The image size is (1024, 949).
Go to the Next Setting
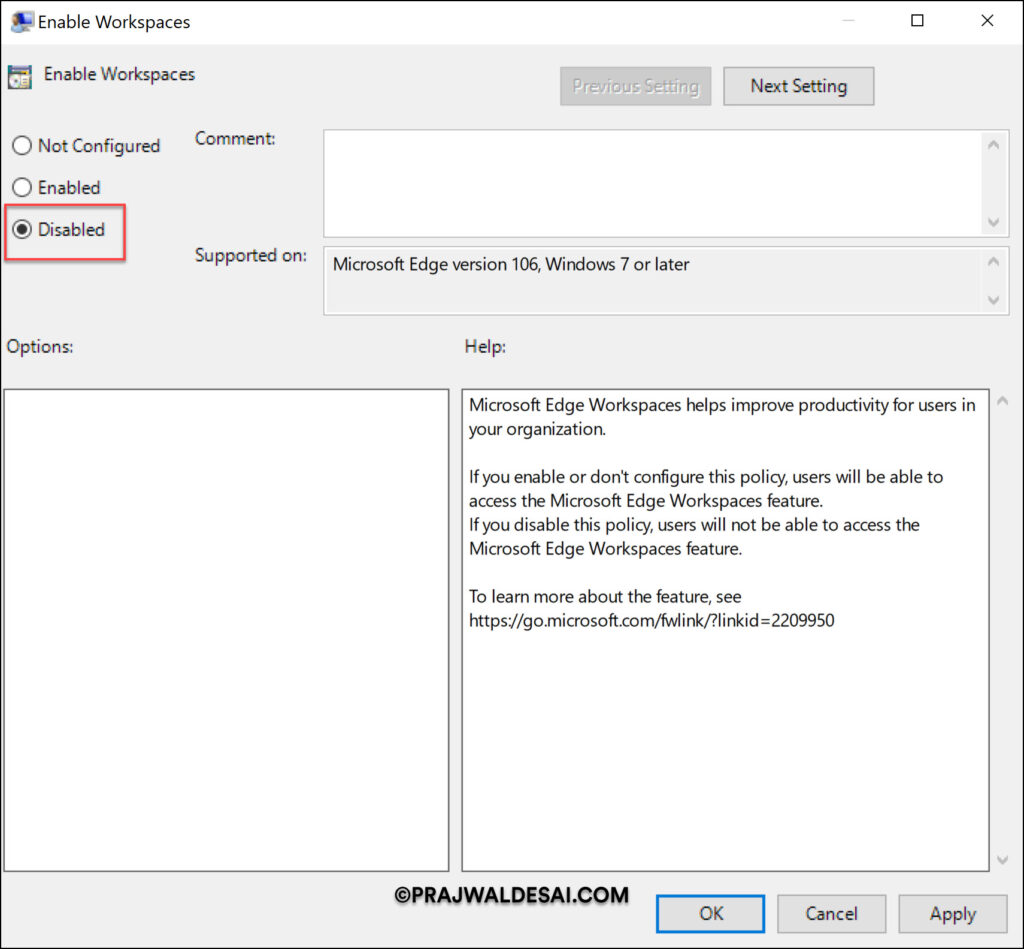coord(798,86)
